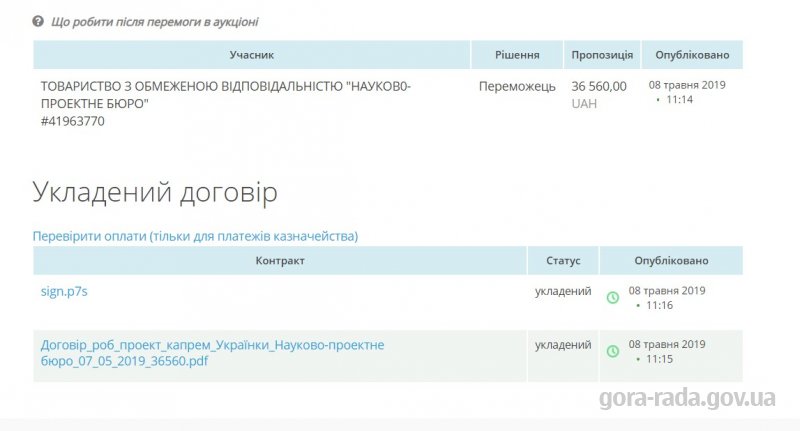The height and width of the screenshot is (431, 800).
Task: Select the participant name 'ТОВАРИСТВО З ОБМЕЖЕНОЮ ВІДПОВІДАЛЬНІСТЮ'
Action: point(191,86)
